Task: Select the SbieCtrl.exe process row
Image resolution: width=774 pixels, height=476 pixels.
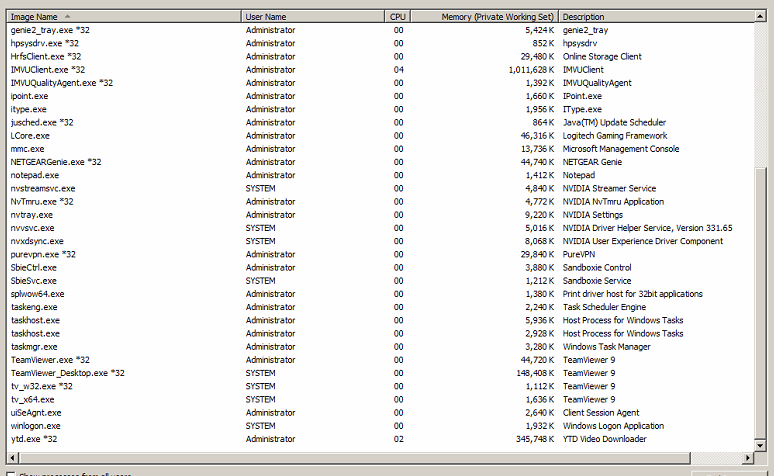Action: tap(380, 268)
